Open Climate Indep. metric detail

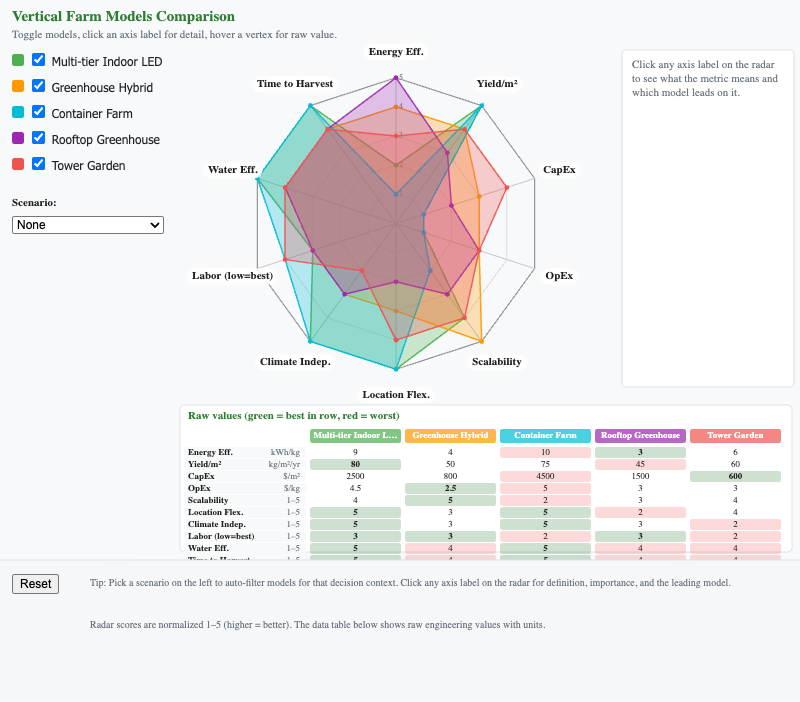pos(295,362)
